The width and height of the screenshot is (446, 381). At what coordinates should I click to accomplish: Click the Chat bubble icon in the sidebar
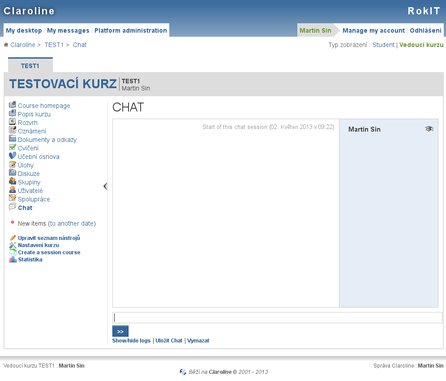click(12, 207)
